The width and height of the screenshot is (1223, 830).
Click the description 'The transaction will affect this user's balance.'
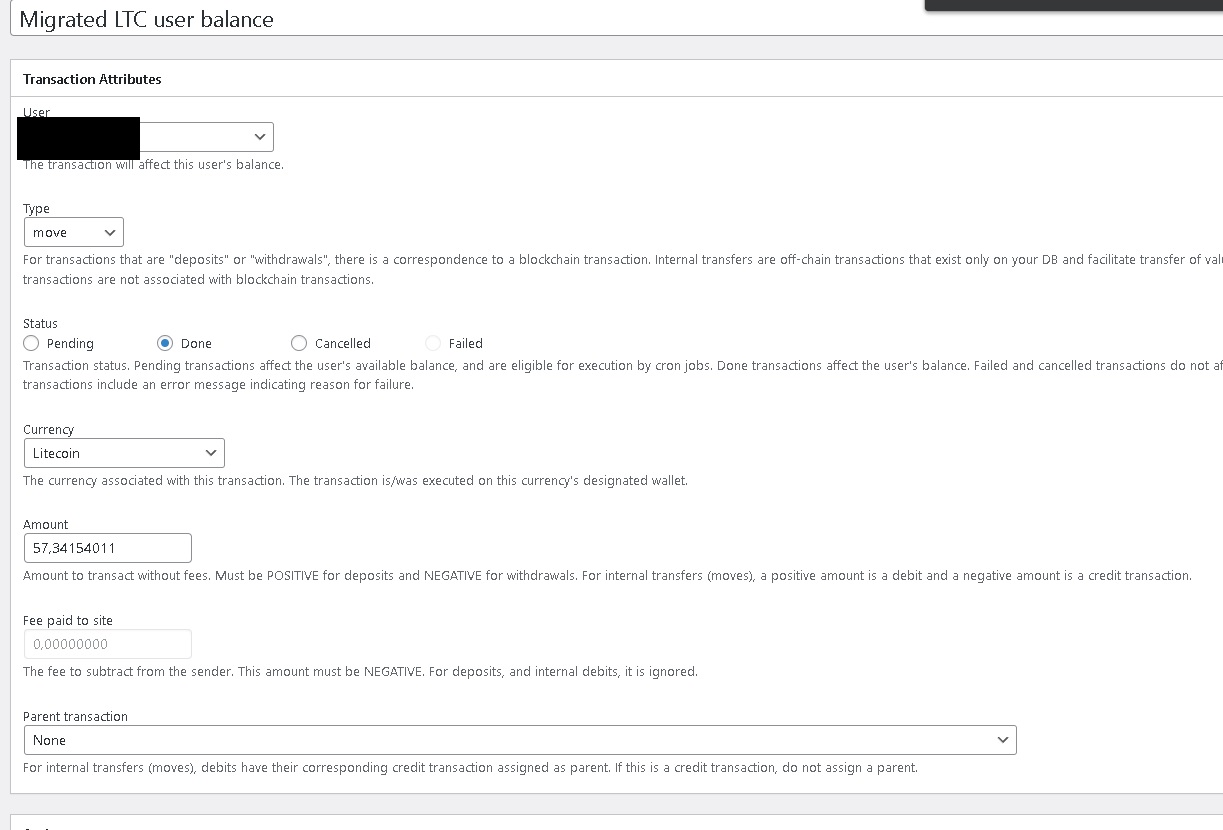click(153, 165)
